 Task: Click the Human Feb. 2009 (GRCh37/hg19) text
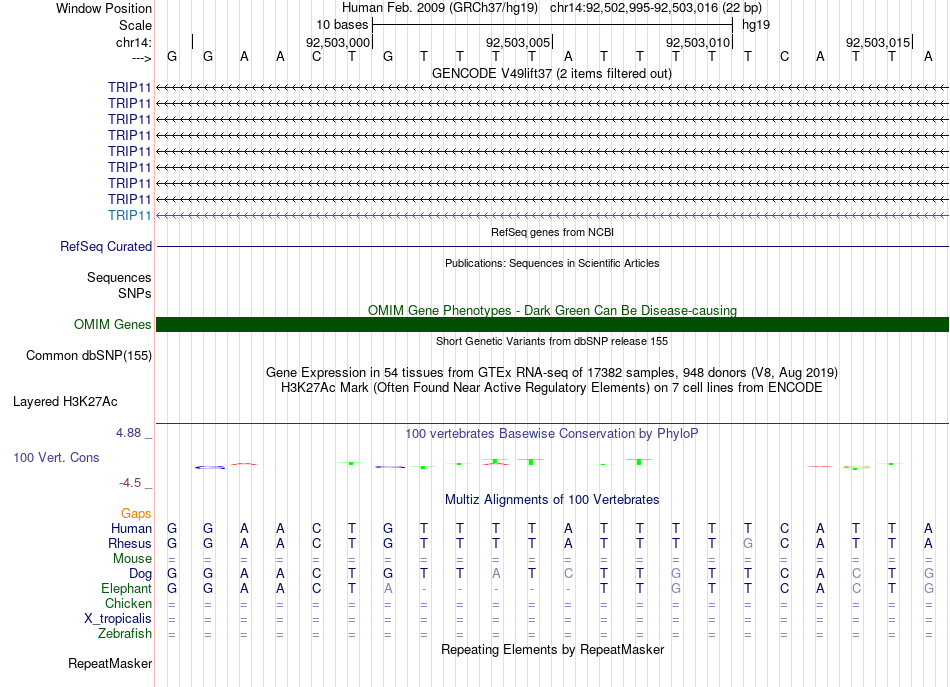click(x=440, y=8)
